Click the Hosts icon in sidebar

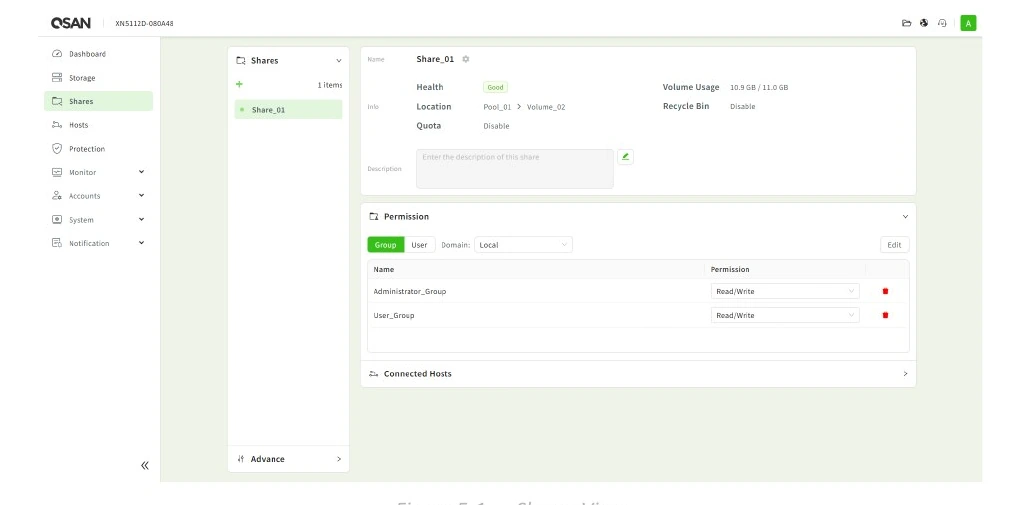tap(57, 125)
